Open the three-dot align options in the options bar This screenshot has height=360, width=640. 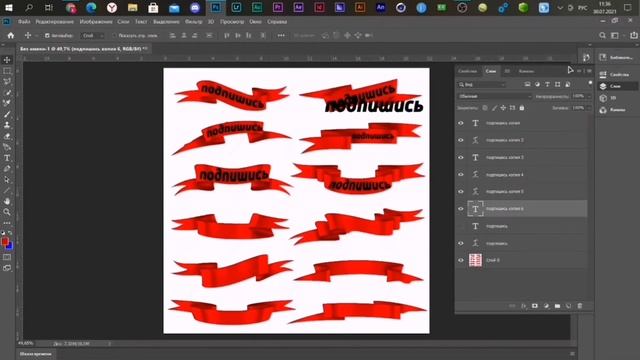281,36
